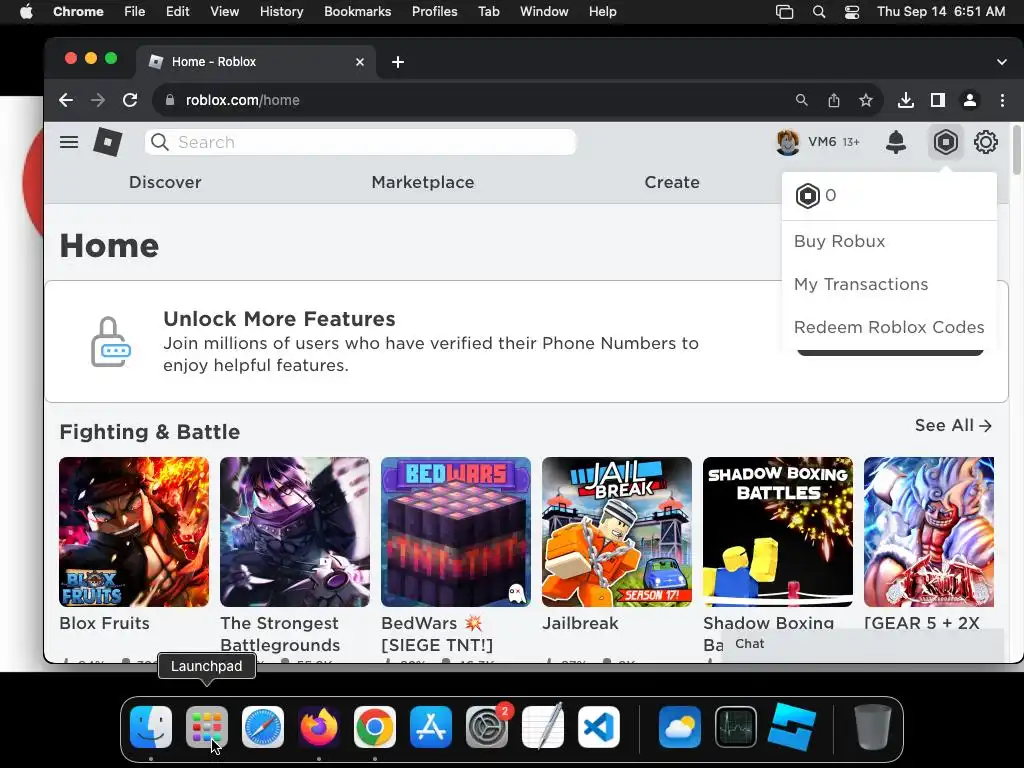Toggle Chrome side panel icon
This screenshot has height=768, width=1024.
point(938,100)
